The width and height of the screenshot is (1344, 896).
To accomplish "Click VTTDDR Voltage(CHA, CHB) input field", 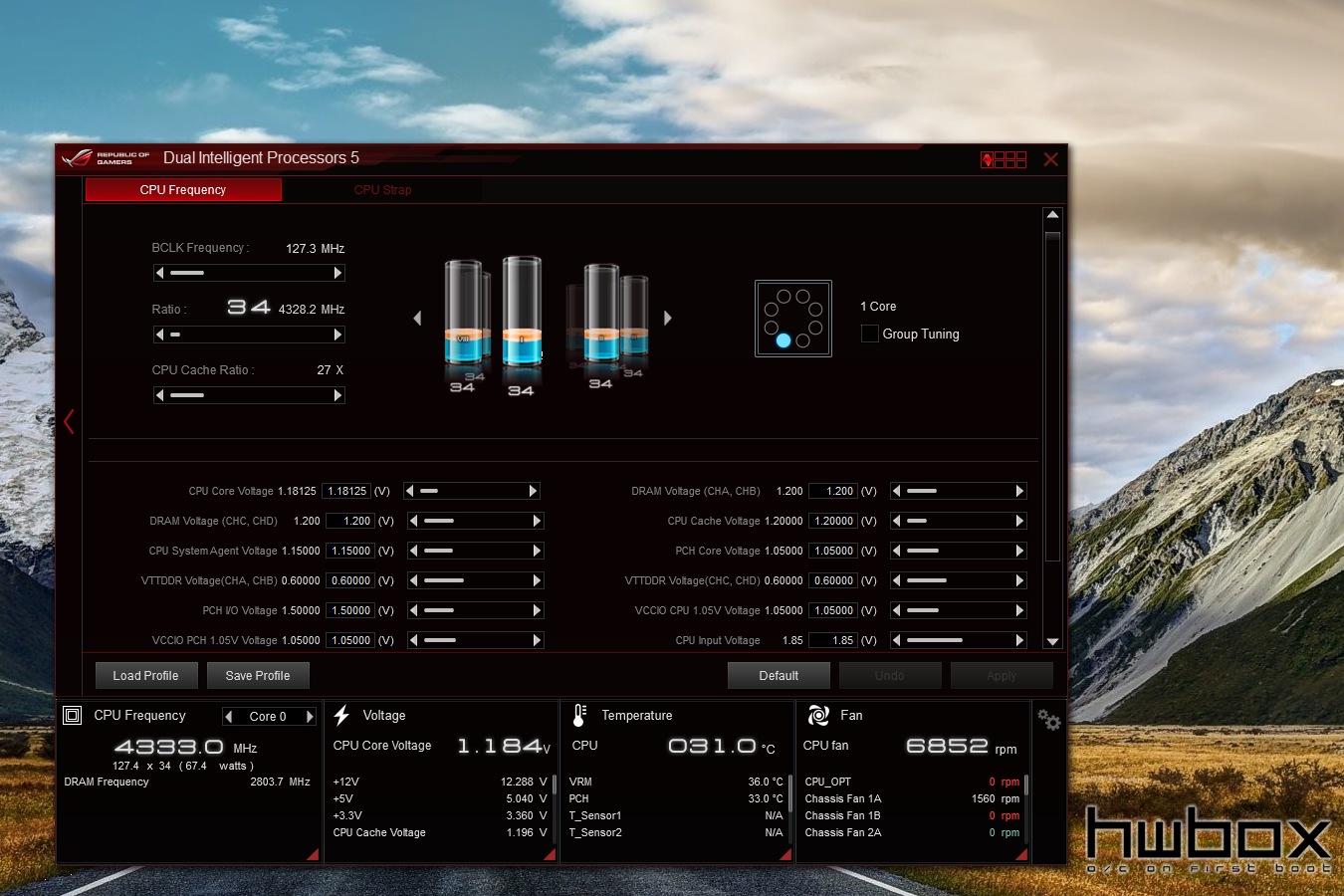I will (x=350, y=580).
